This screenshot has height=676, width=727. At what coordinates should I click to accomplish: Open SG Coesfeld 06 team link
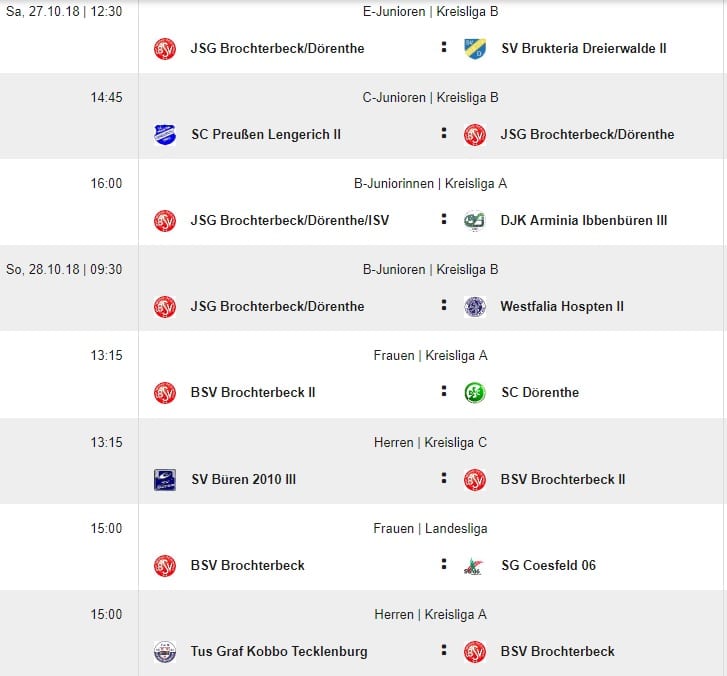(548, 566)
